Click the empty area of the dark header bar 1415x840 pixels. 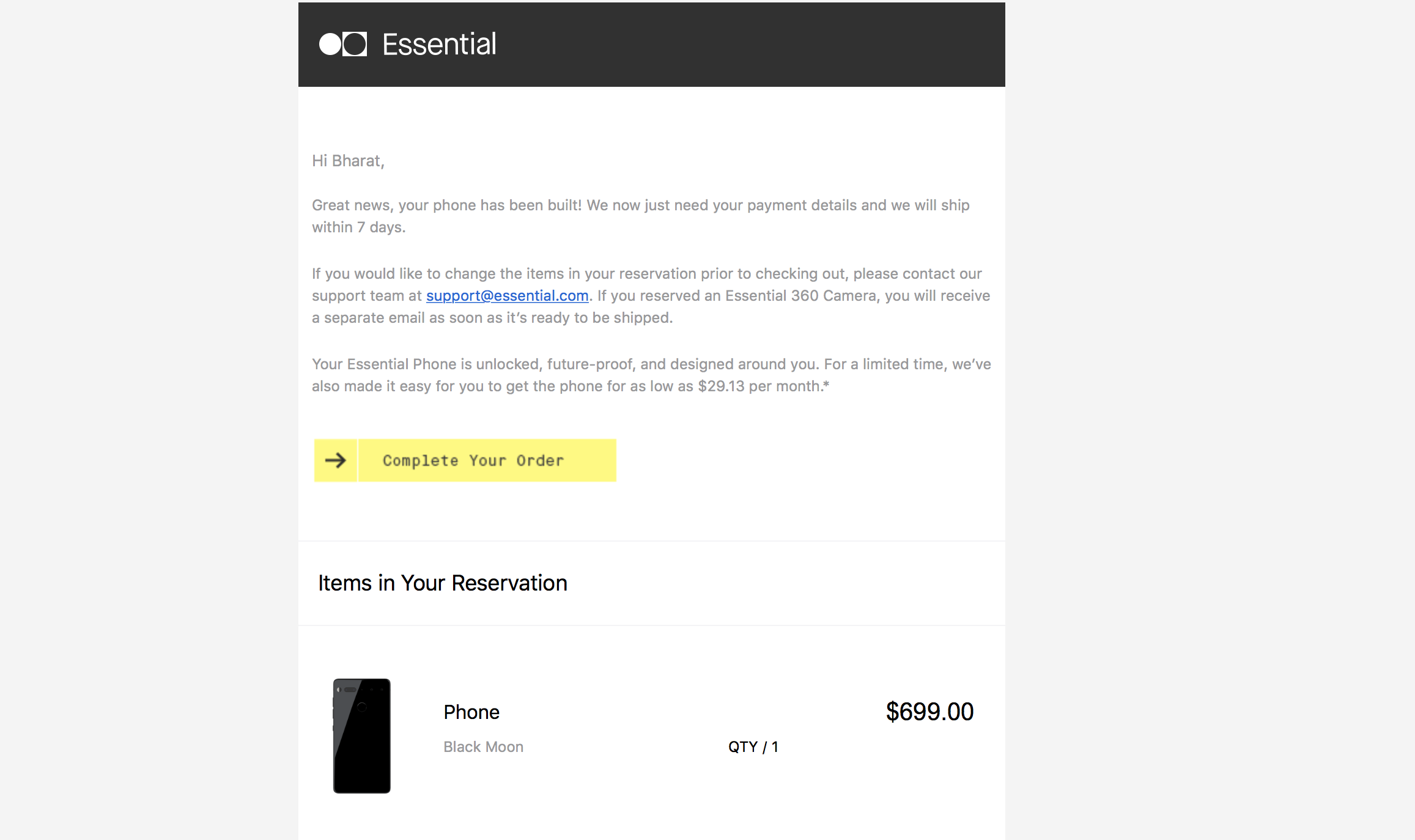point(764,44)
